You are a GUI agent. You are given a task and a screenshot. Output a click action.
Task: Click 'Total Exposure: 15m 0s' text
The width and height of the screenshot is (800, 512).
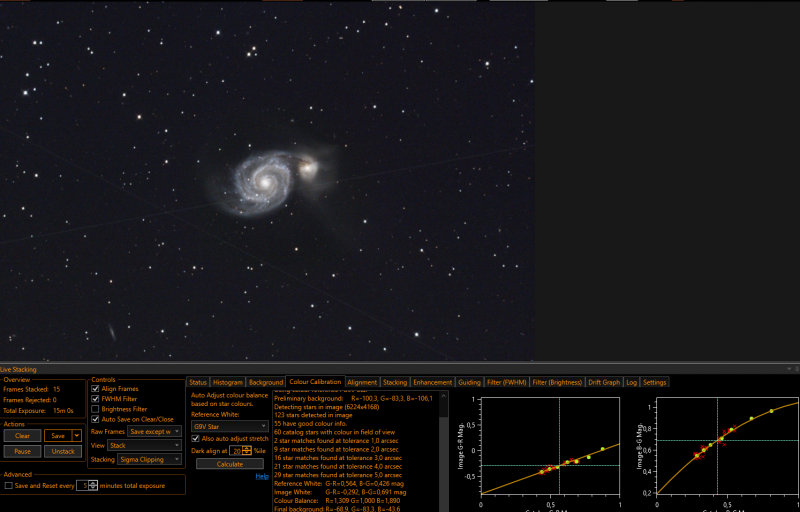[x=38, y=411]
